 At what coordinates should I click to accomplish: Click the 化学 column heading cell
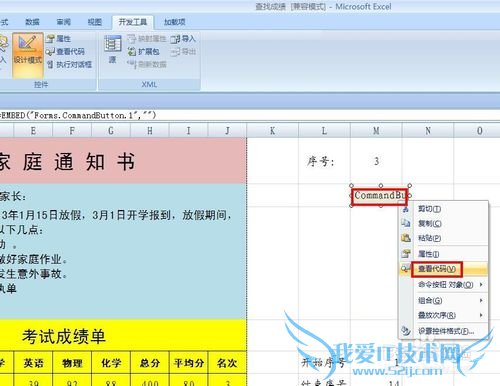[111, 363]
